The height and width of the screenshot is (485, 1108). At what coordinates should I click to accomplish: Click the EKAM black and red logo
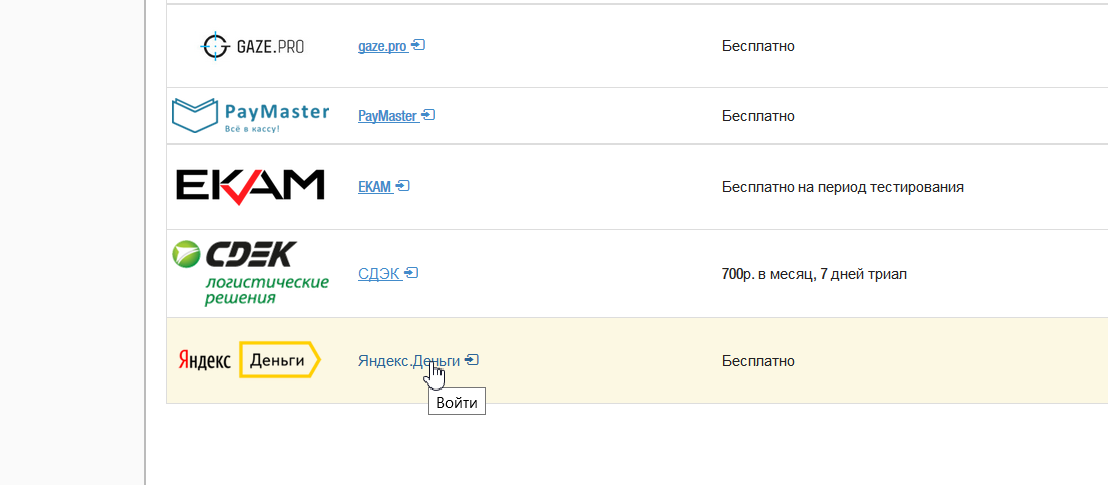coord(250,187)
